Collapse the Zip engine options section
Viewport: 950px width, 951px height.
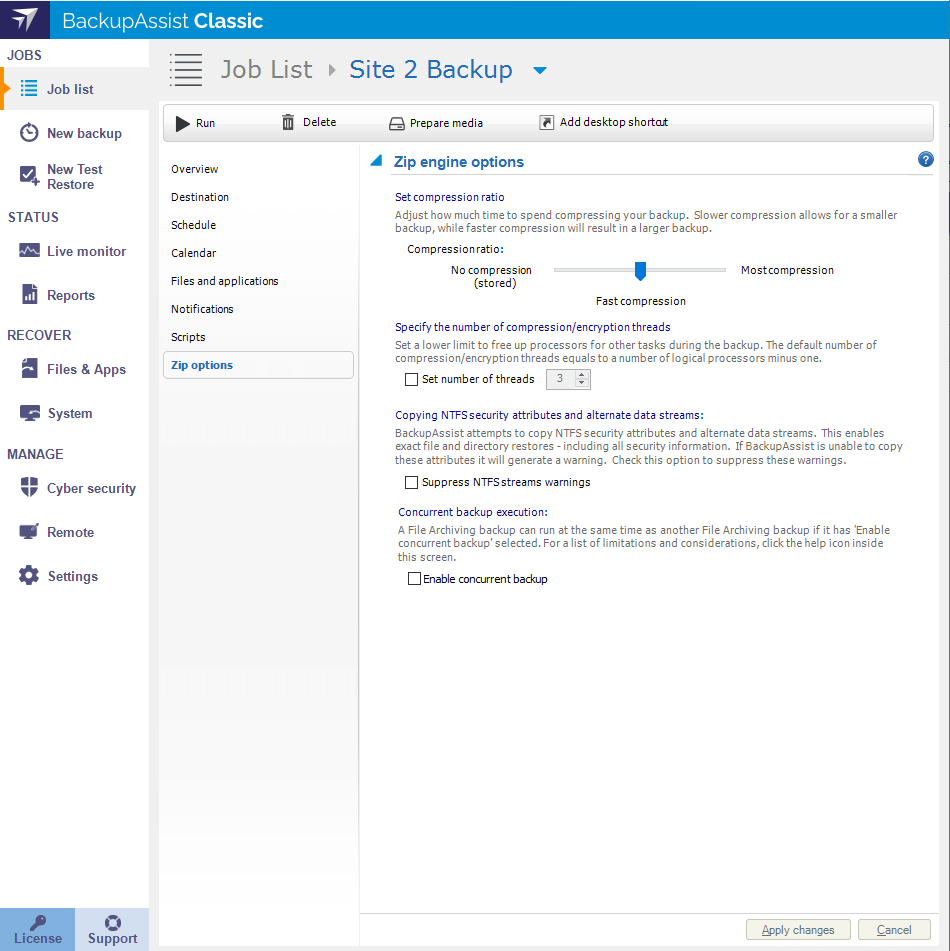click(x=377, y=161)
